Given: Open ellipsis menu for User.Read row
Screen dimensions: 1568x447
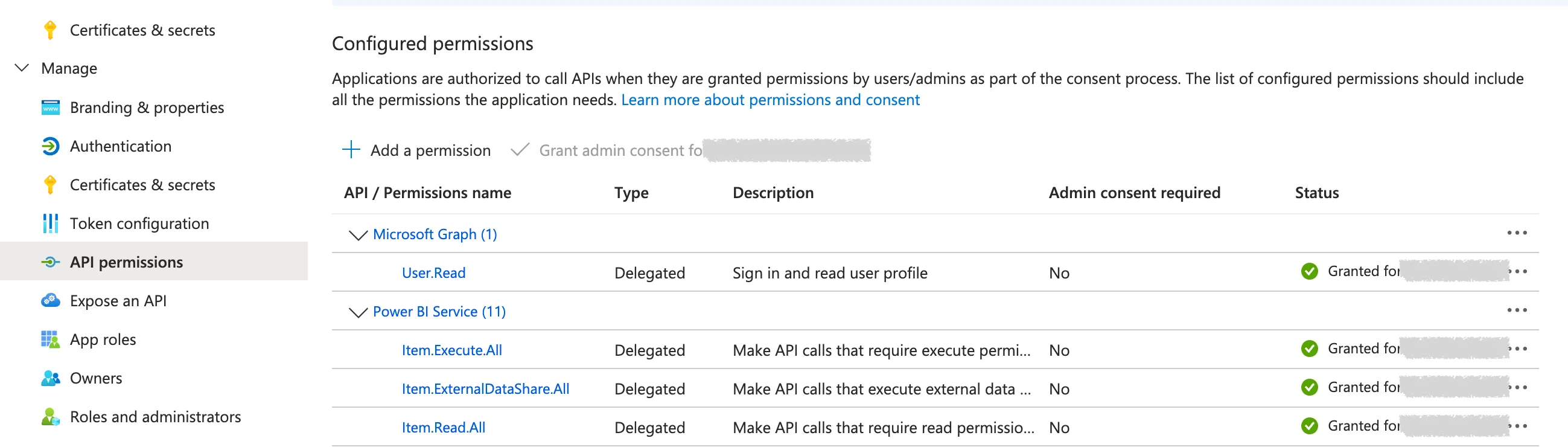Looking at the screenshot, I should [x=1519, y=271].
